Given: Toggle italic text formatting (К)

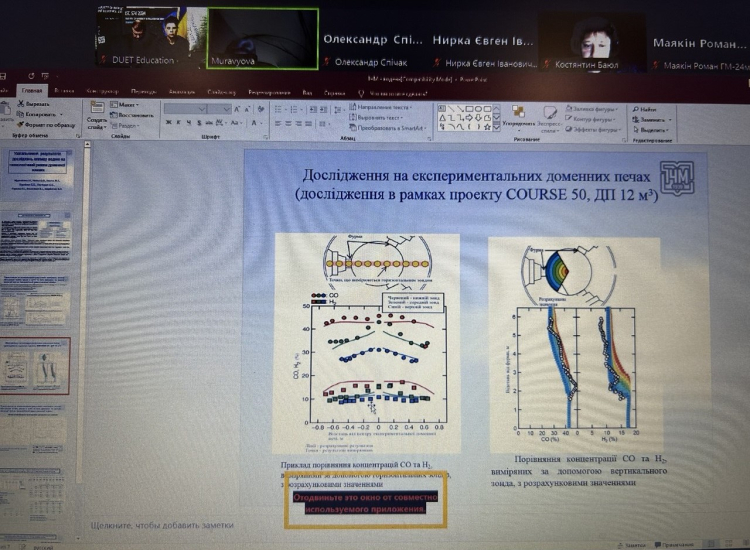Looking at the screenshot, I should 177,122.
